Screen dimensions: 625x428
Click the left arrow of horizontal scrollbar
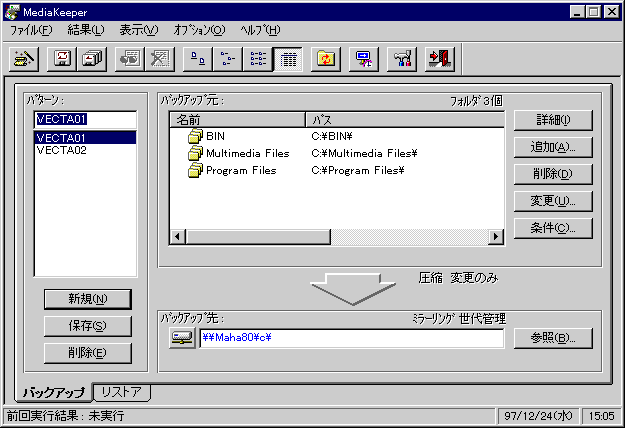tap(177, 237)
